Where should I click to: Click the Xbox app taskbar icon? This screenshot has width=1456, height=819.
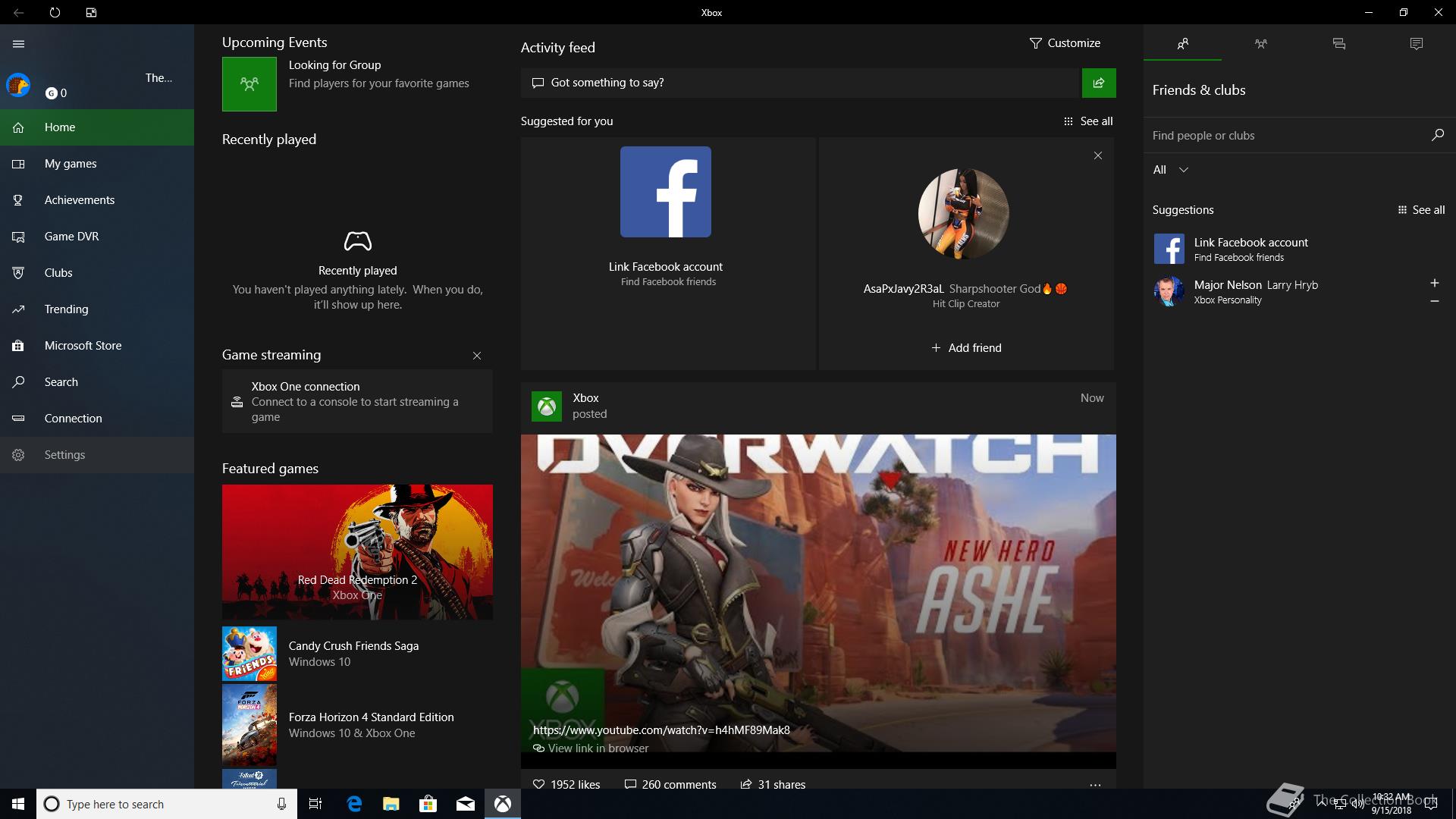pyautogui.click(x=503, y=804)
